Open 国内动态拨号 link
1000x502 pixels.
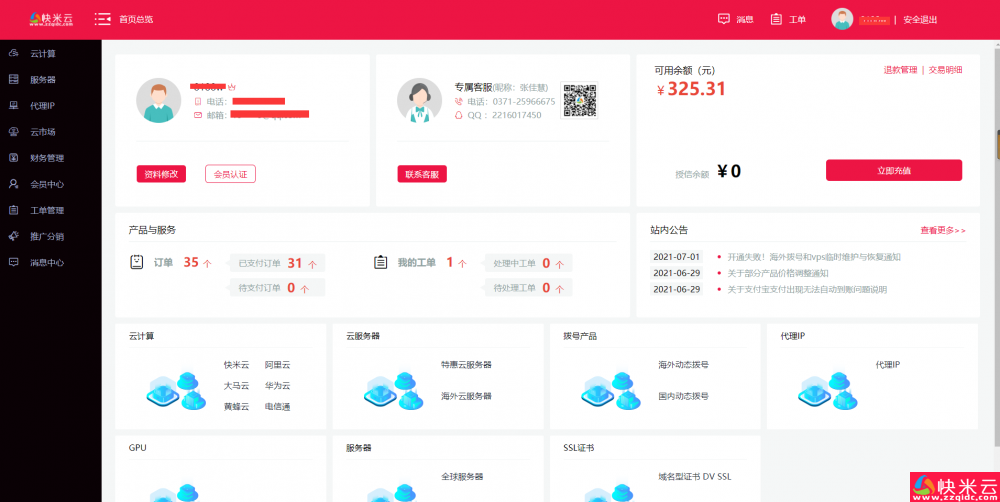coord(684,396)
